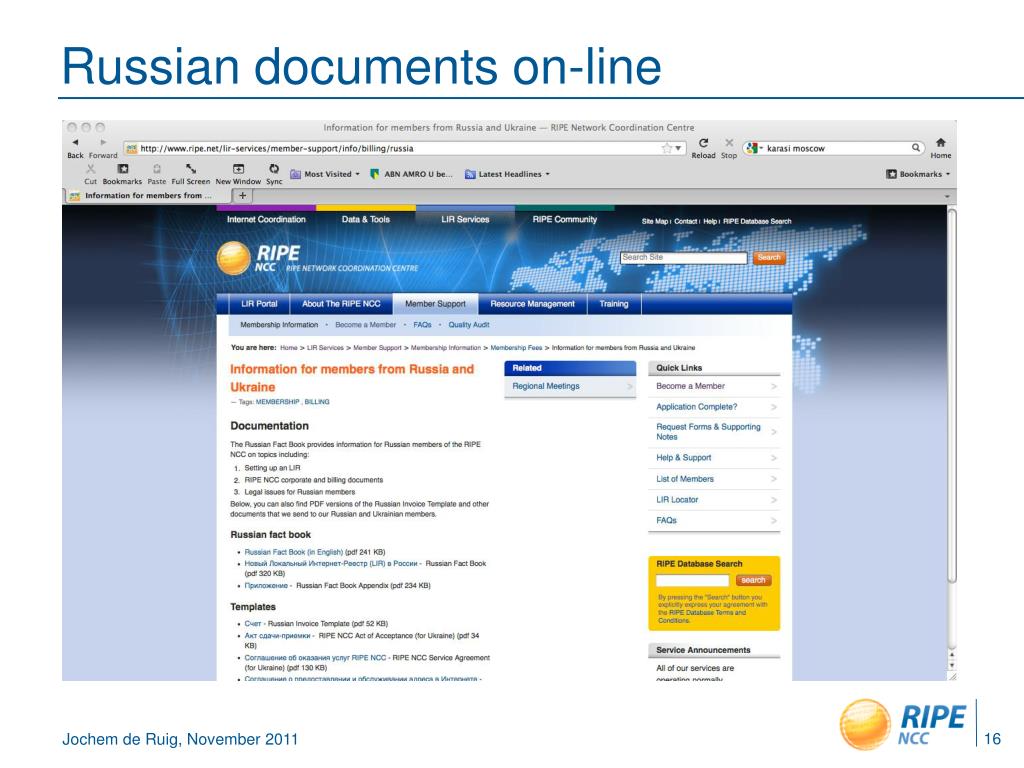Open the RIPE Database Search header link

click(757, 221)
